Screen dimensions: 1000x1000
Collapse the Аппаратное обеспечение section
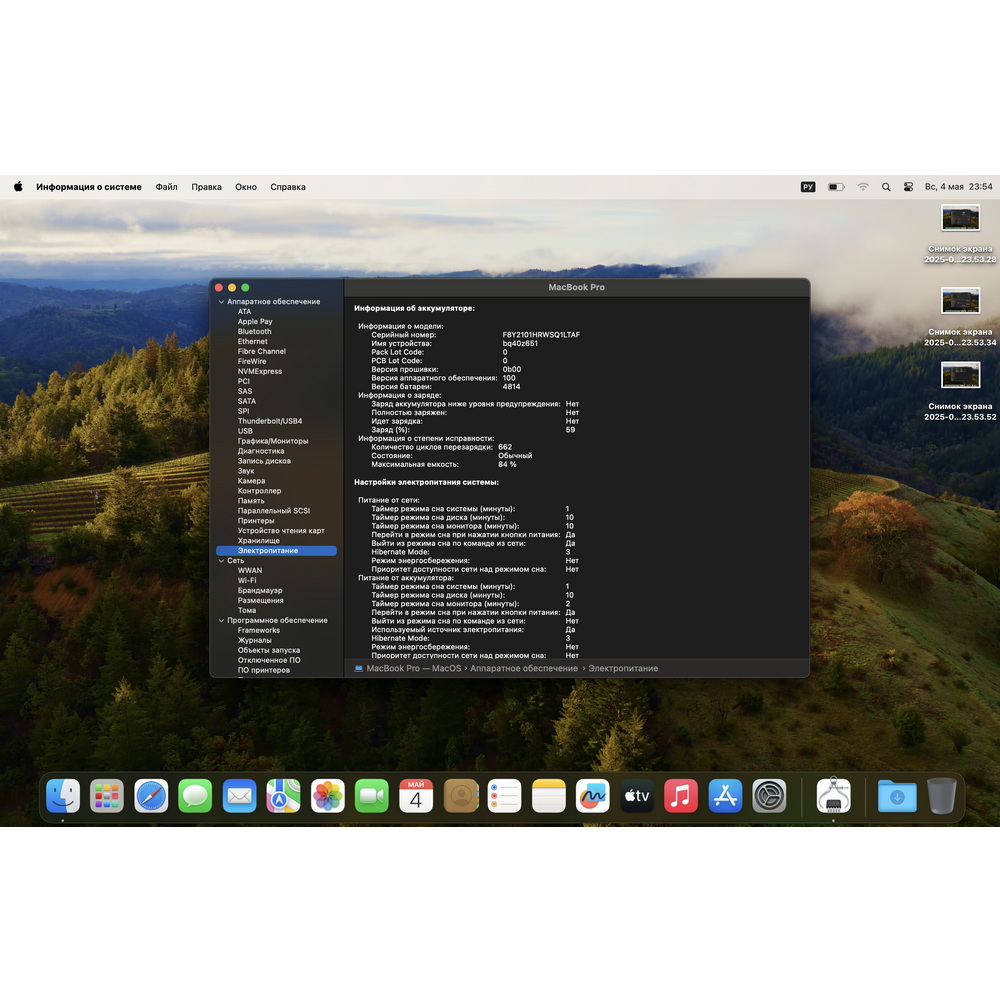coord(221,302)
